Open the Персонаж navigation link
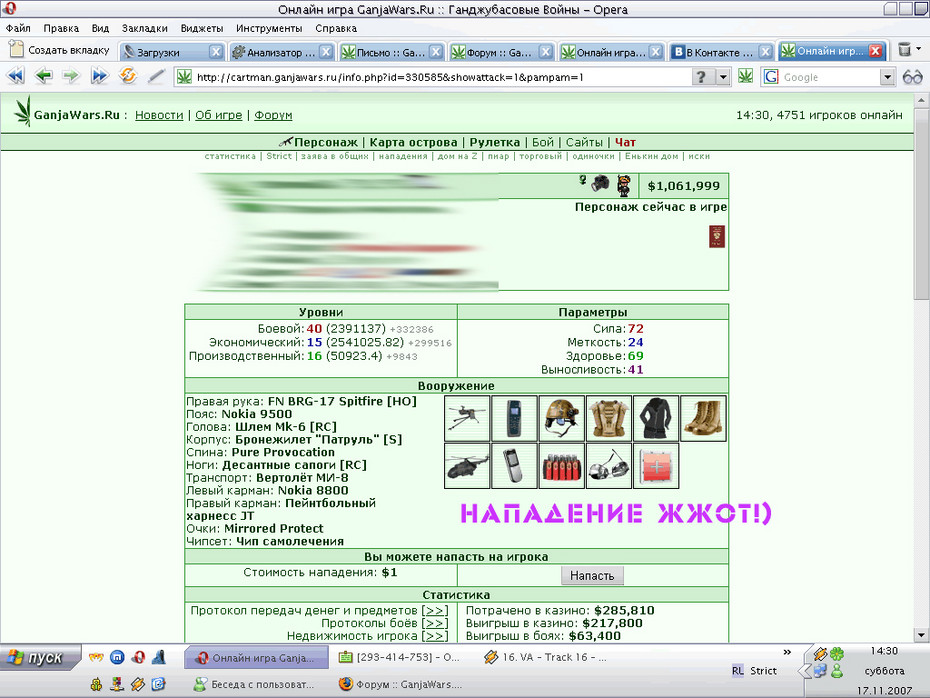The width and height of the screenshot is (930, 698). tap(326, 142)
